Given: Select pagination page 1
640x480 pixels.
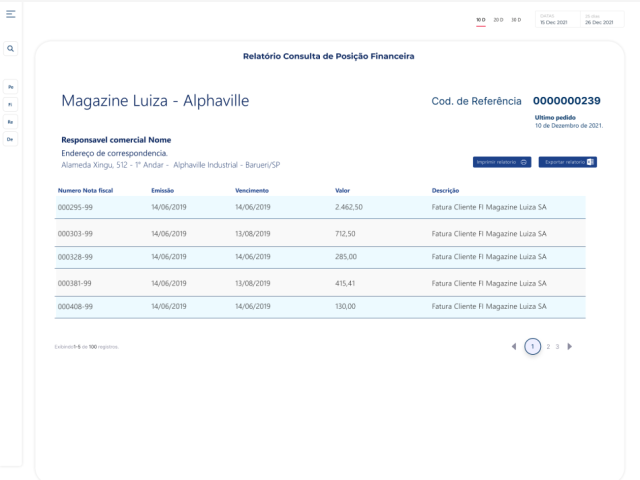Looking at the screenshot, I should [x=533, y=347].
